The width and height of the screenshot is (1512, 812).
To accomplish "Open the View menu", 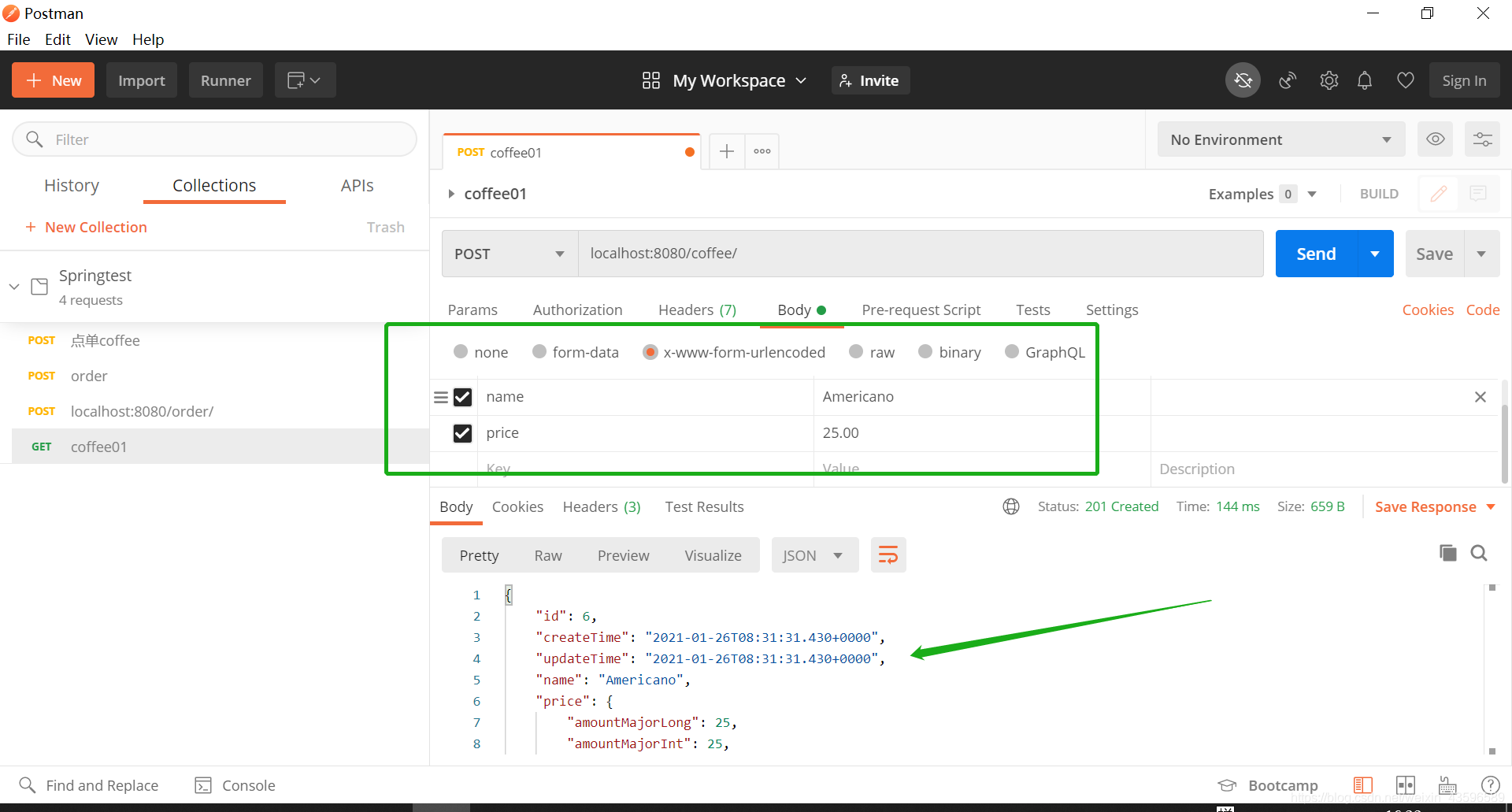I will point(101,39).
